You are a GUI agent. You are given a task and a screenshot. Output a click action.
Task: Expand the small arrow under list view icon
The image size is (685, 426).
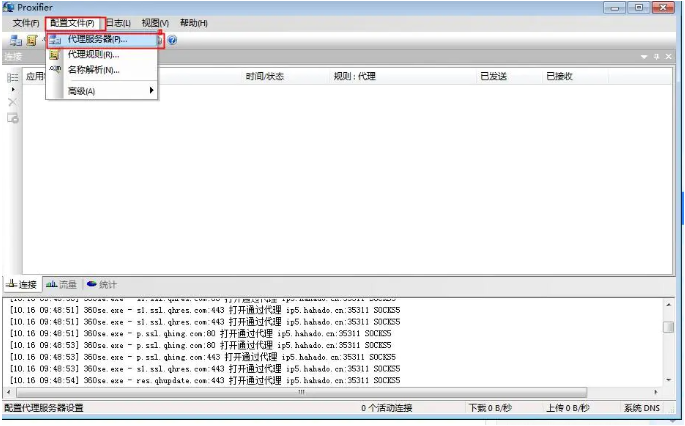[13, 89]
